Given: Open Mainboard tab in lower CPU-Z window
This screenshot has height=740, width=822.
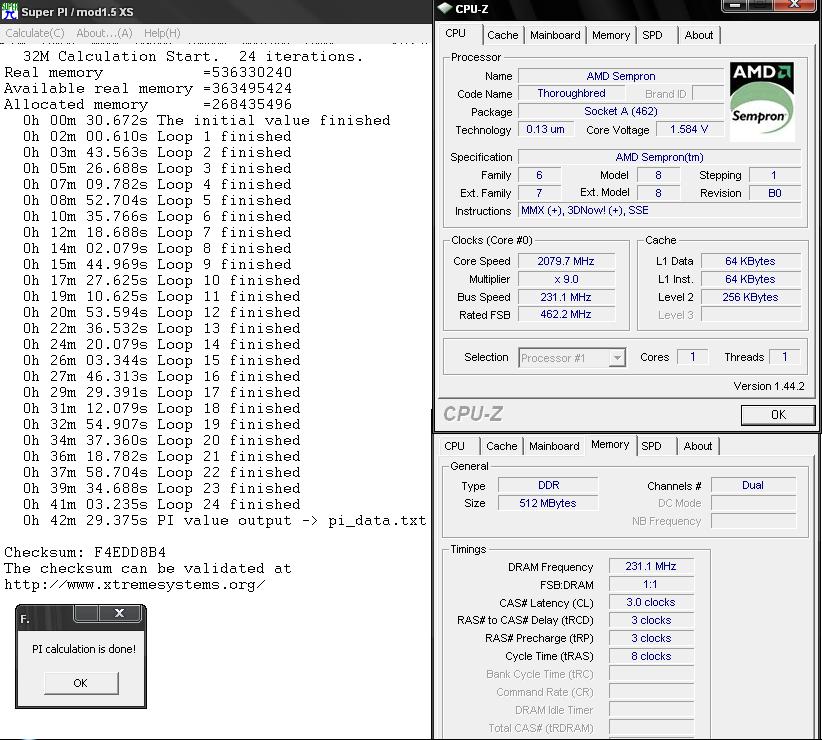Looking at the screenshot, I should coord(554,446).
